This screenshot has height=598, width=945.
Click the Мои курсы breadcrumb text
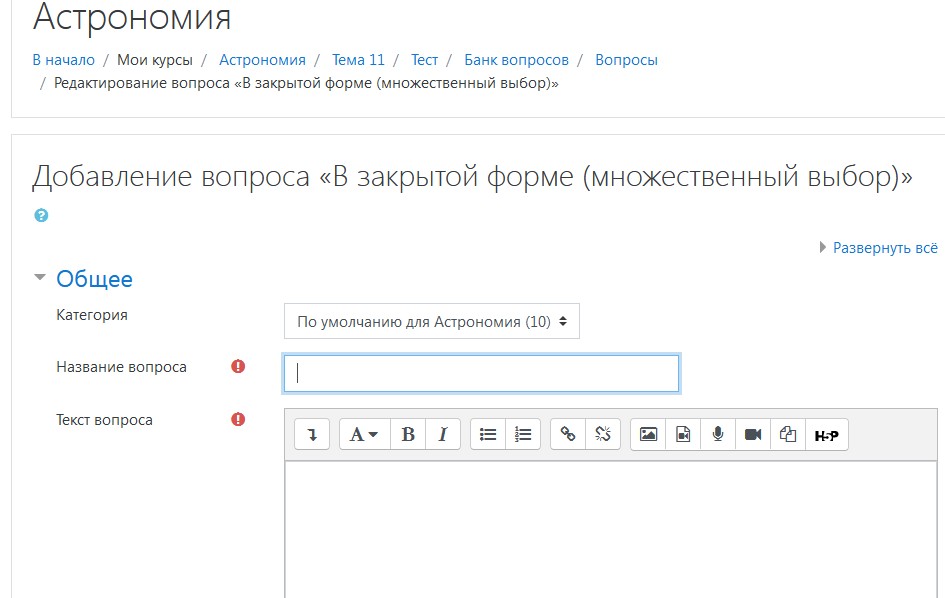[x=155, y=60]
